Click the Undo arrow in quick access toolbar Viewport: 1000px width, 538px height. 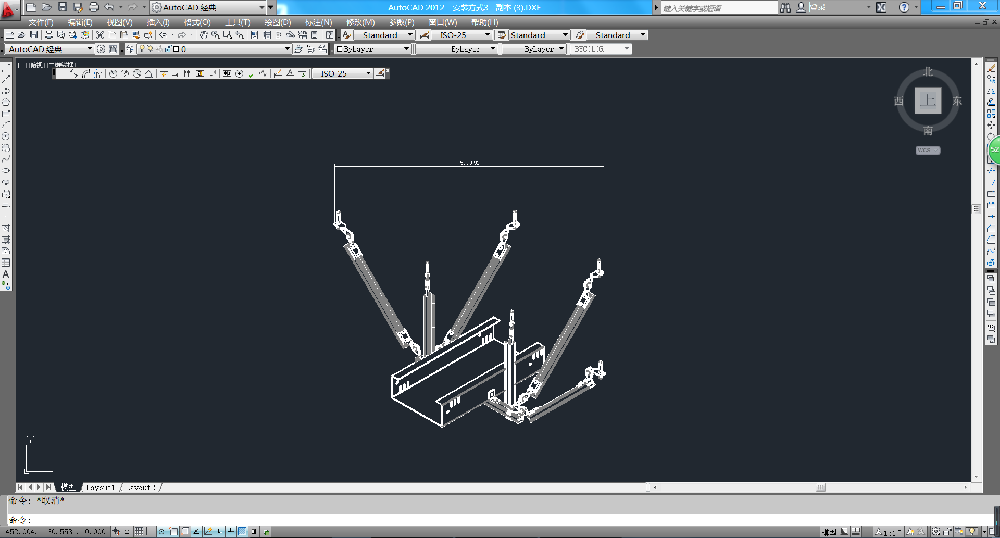pos(109,7)
